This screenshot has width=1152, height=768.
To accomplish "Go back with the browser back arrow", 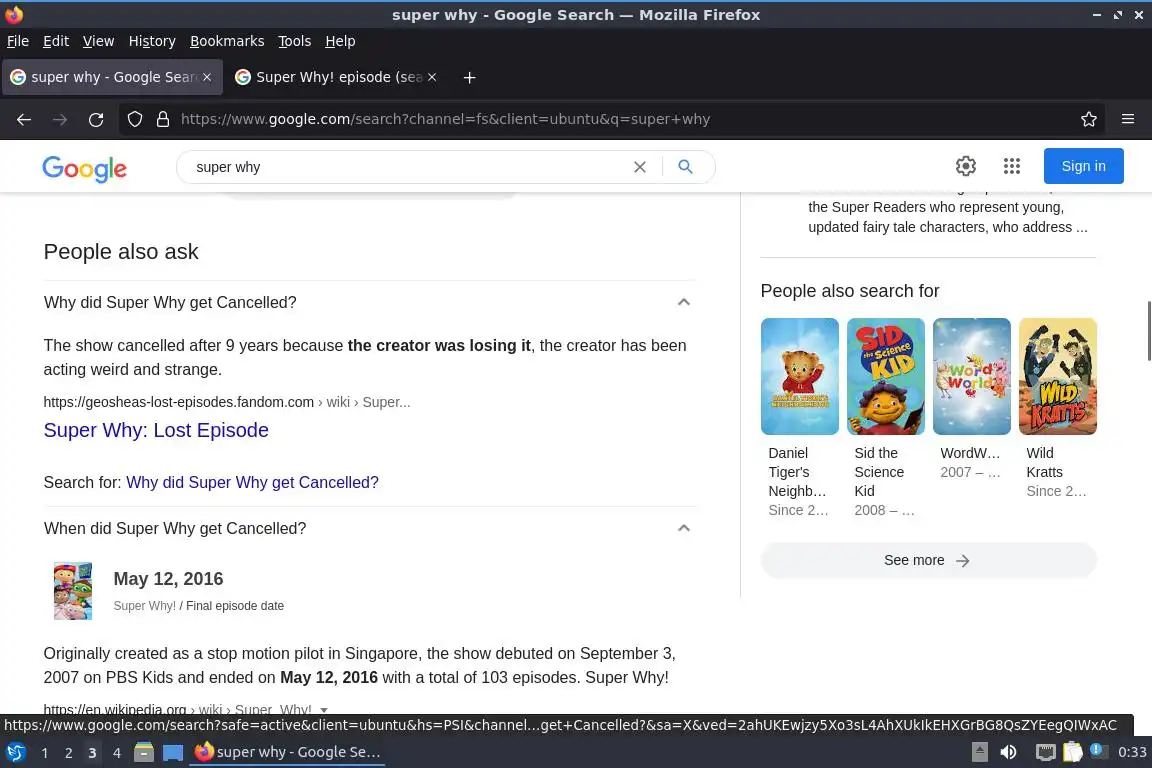I will pyautogui.click(x=24, y=119).
